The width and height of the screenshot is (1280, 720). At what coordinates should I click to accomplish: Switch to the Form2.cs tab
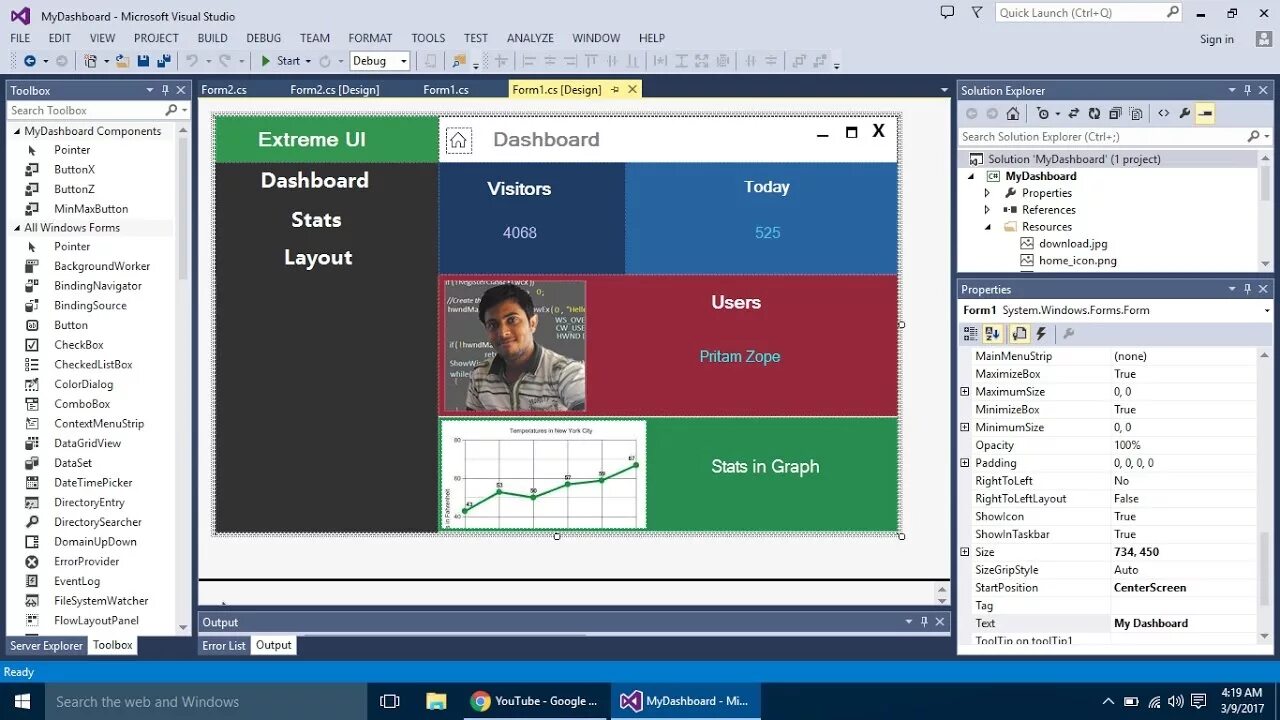coord(224,89)
